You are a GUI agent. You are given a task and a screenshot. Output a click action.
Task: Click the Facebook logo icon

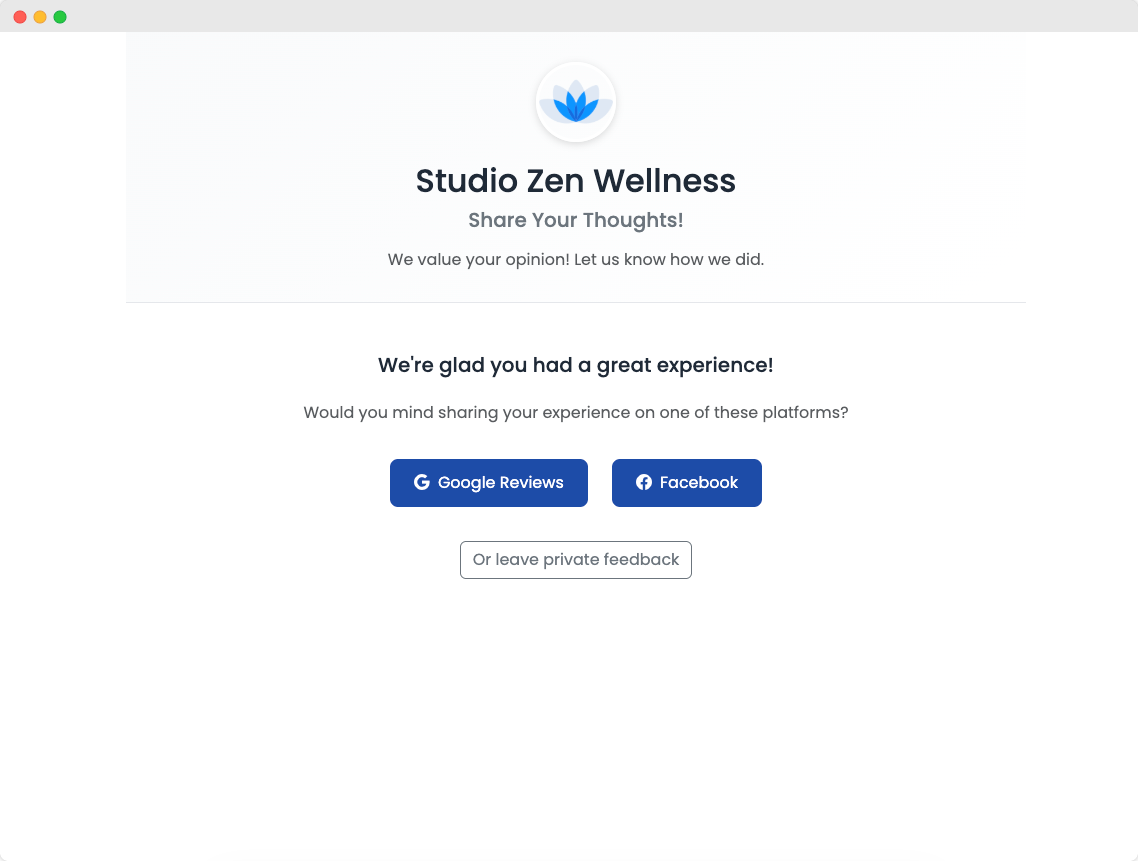pos(644,483)
